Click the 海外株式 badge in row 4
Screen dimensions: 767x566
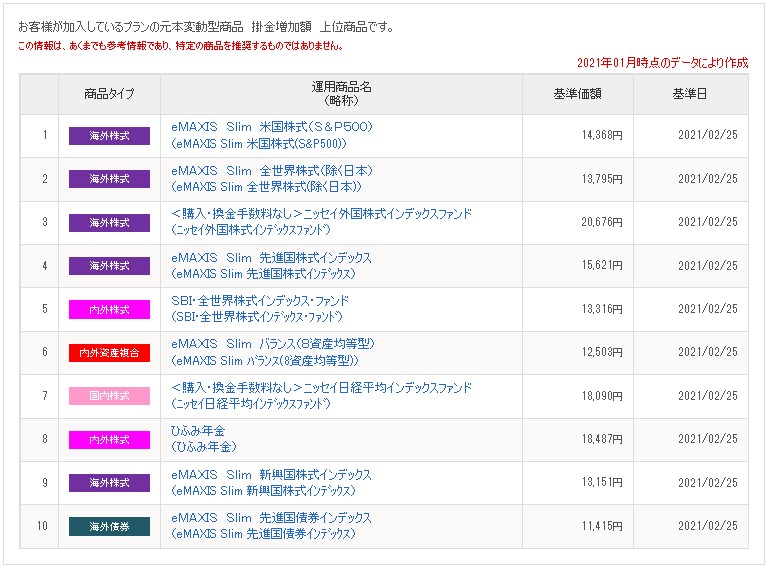109,266
